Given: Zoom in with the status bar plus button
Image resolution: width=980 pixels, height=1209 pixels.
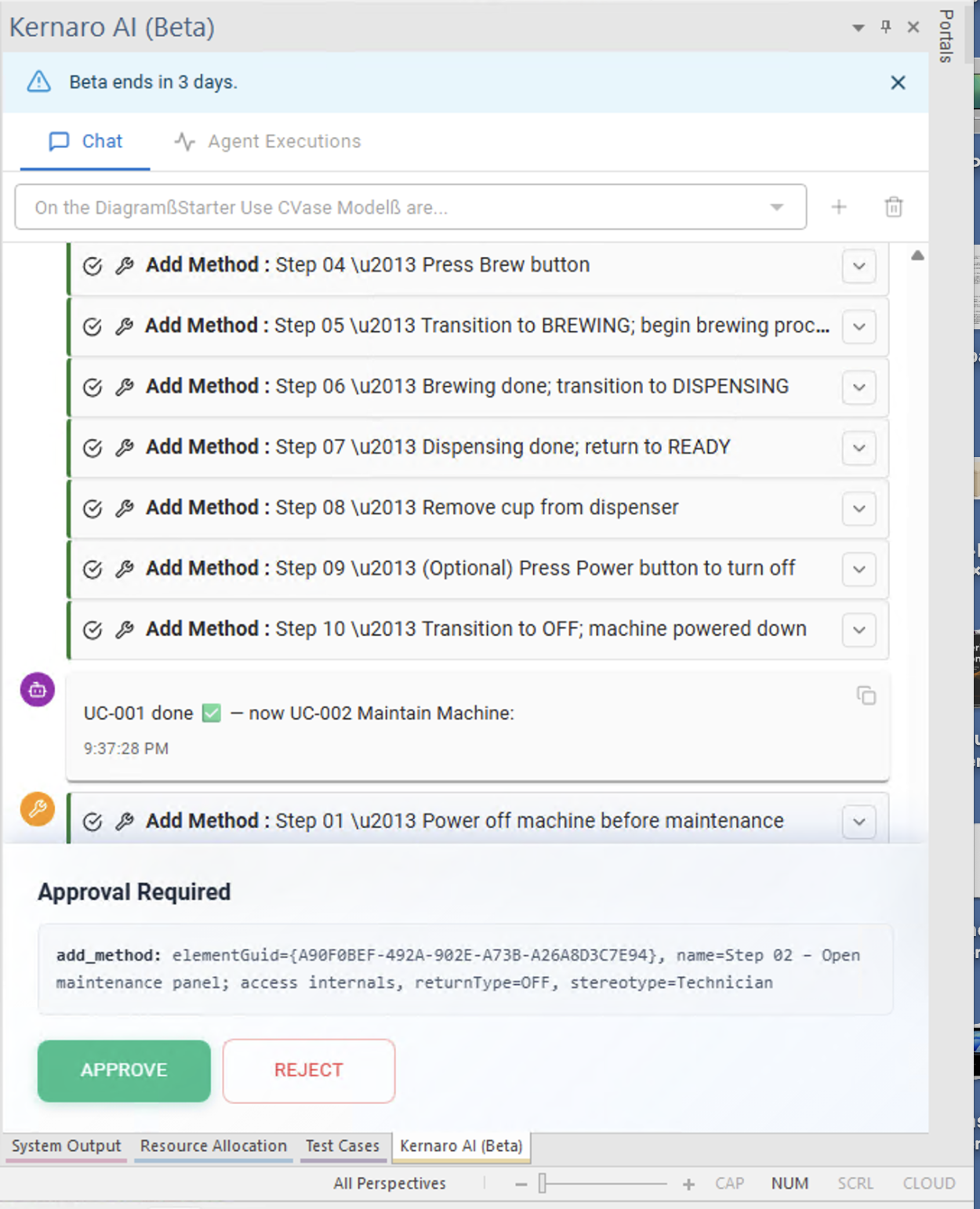Looking at the screenshot, I should coord(688,1184).
